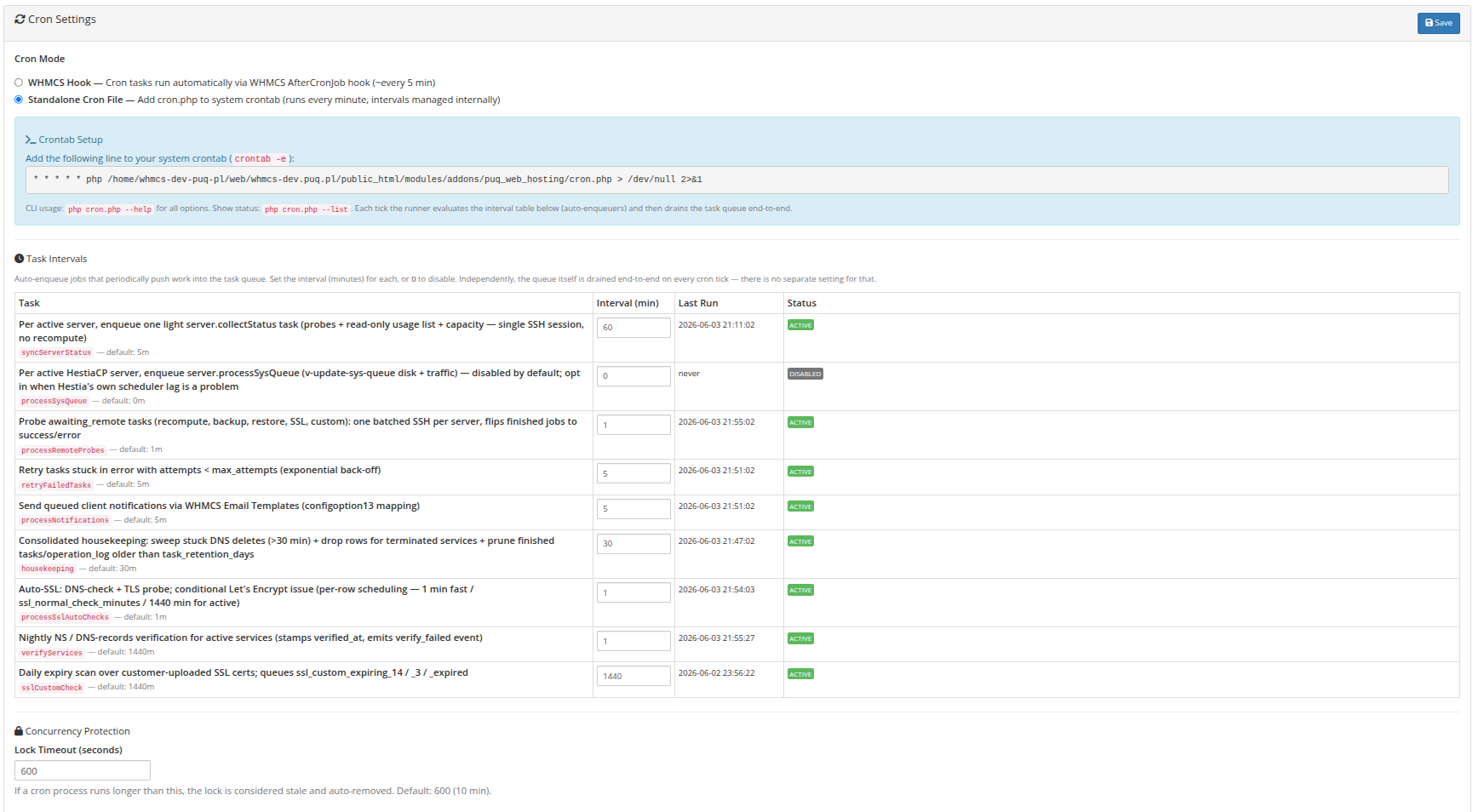Viewport: 1473px width, 812px height.
Task: Click the ACTIVE badge for sslCustomCheck row
Action: (800, 674)
